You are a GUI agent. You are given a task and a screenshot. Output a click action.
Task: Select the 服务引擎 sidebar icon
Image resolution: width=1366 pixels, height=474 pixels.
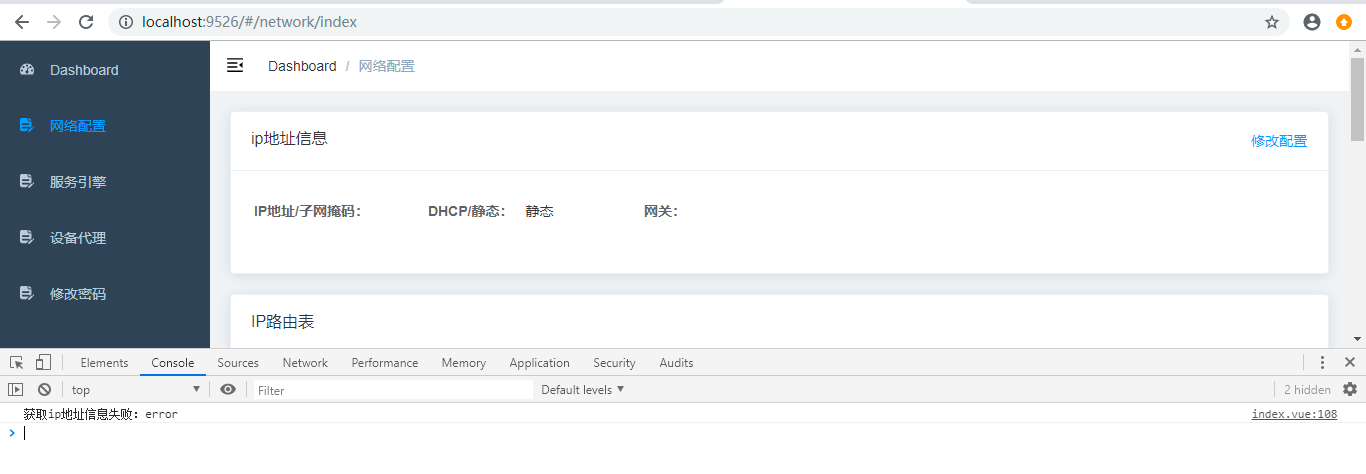coord(27,182)
